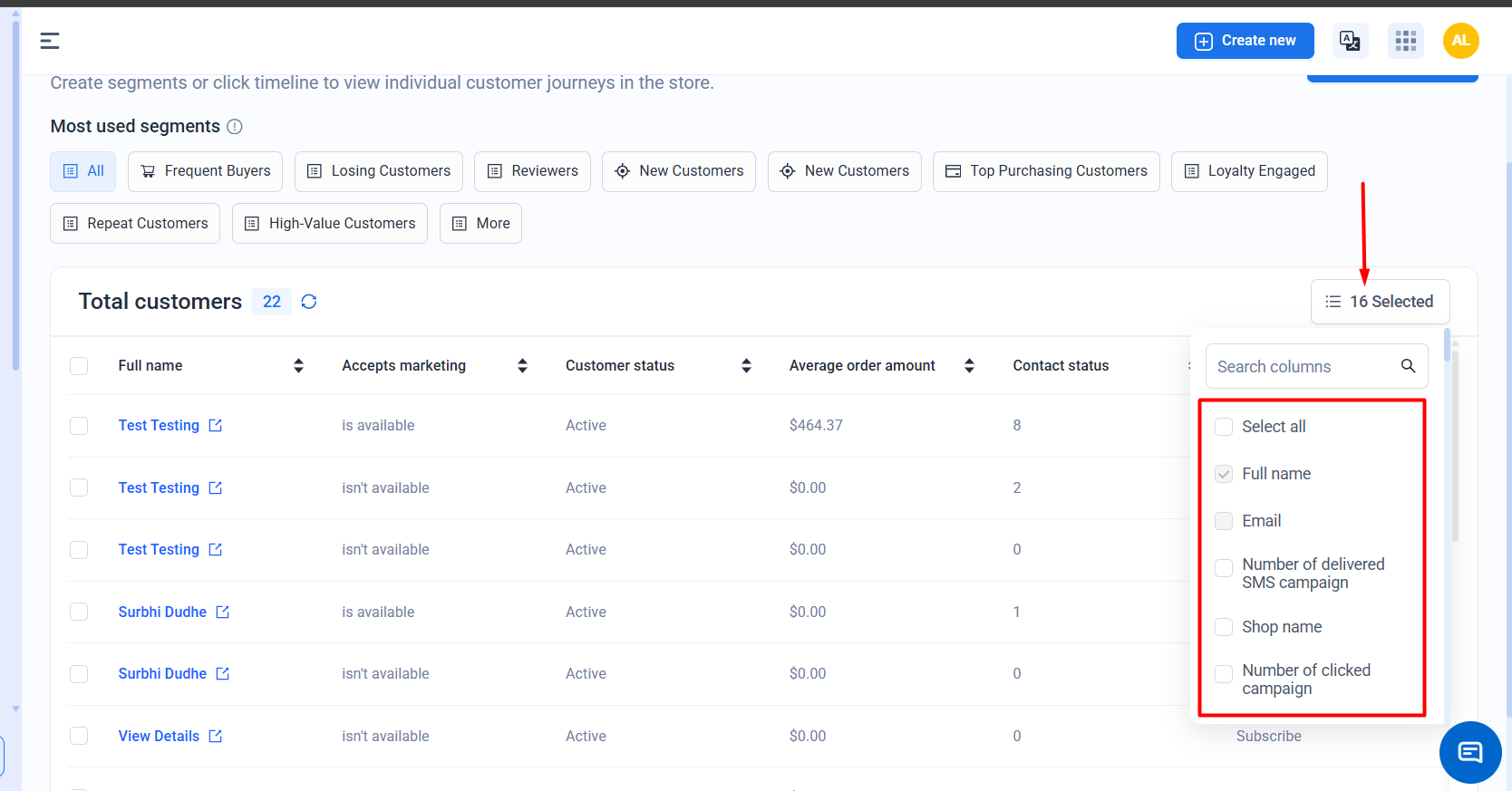Sort by Full name column arrows
This screenshot has width=1512, height=791.
click(x=298, y=366)
